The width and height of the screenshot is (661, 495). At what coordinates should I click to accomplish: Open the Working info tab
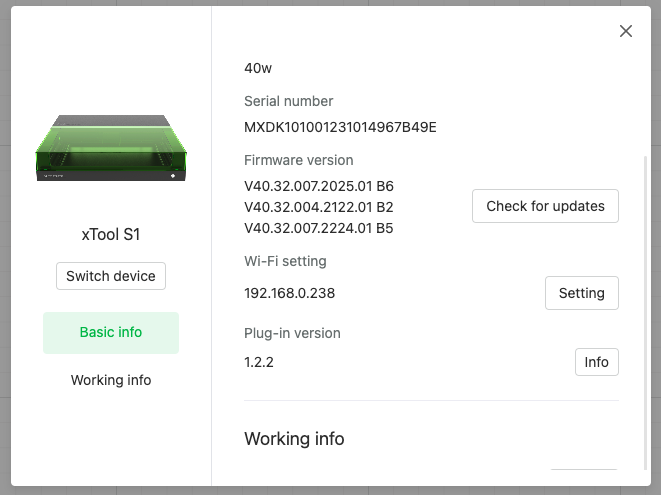tap(111, 380)
